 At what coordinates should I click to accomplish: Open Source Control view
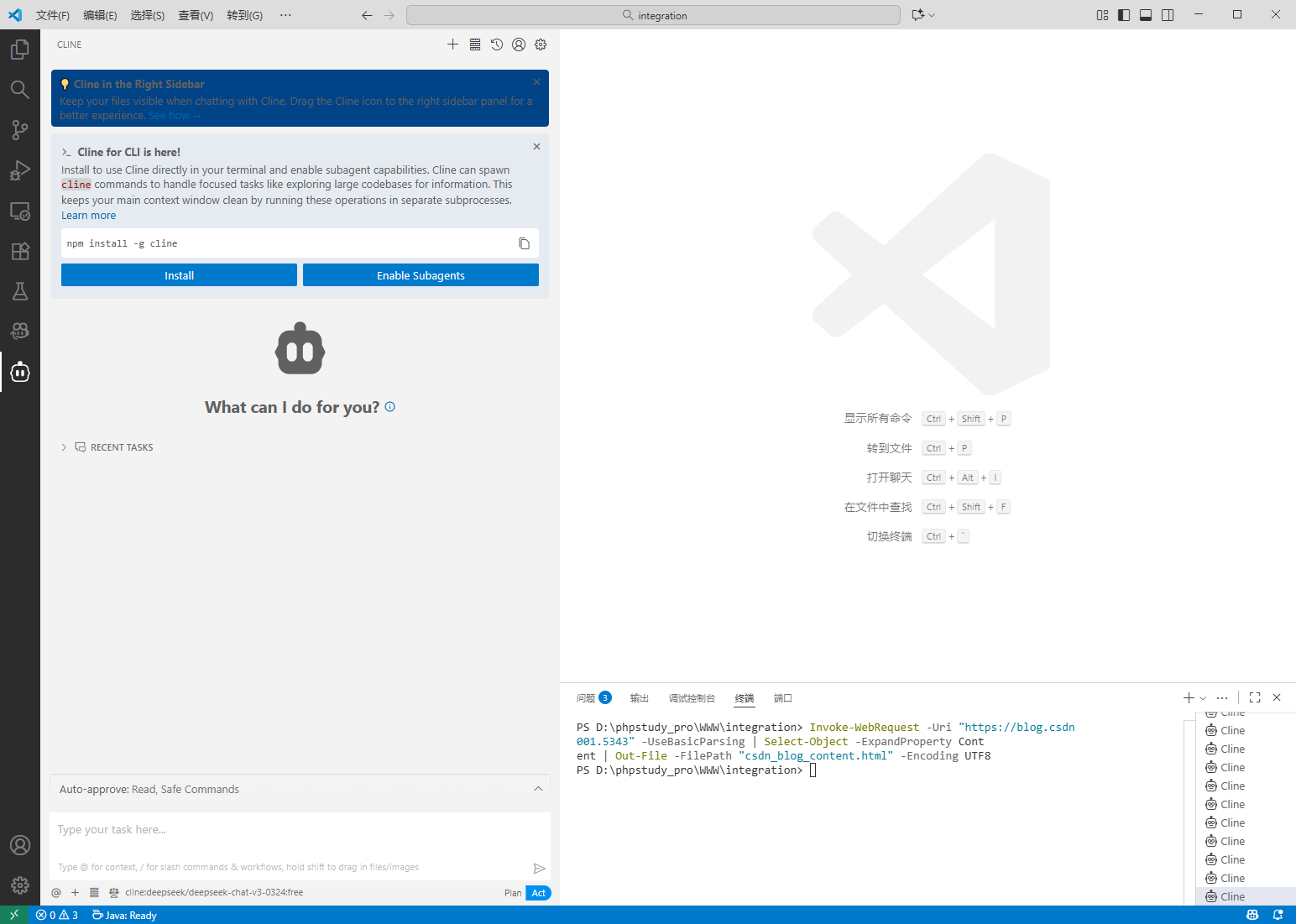coord(20,130)
